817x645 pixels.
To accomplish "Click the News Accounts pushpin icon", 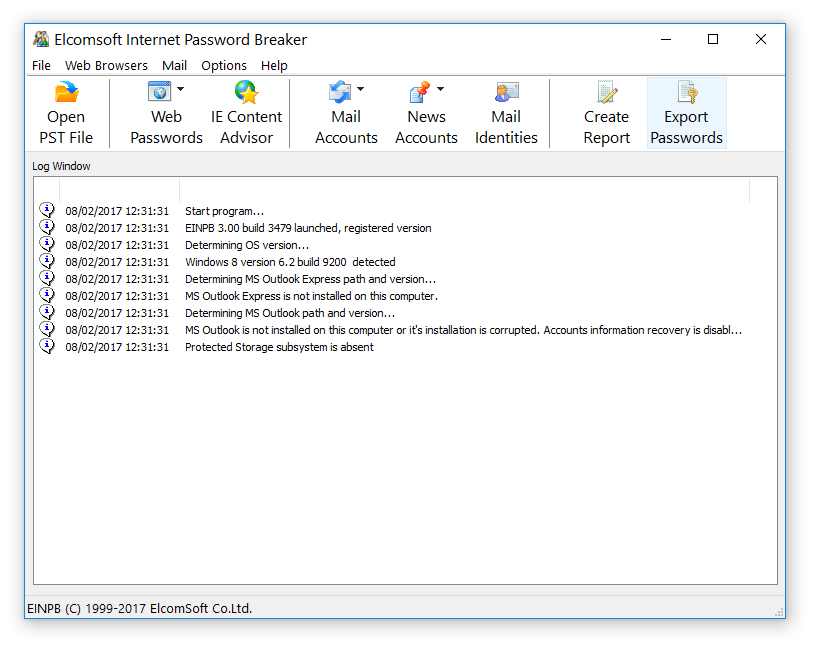I will pyautogui.click(x=420, y=92).
